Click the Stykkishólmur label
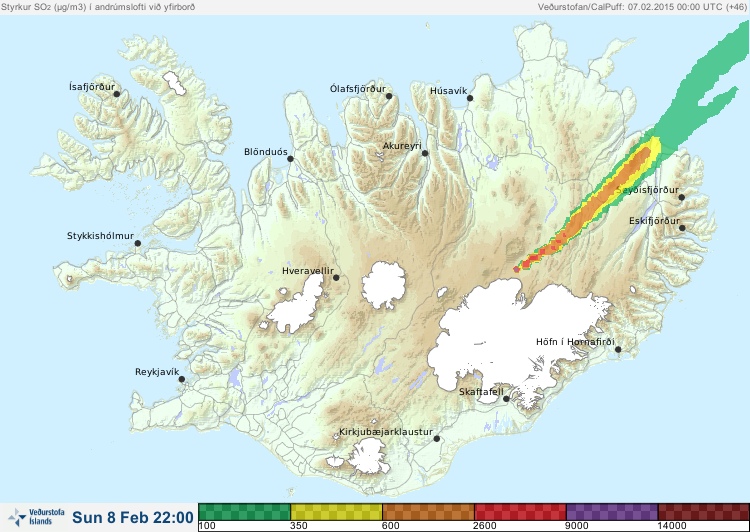The width and height of the screenshot is (750, 532). click(100, 236)
